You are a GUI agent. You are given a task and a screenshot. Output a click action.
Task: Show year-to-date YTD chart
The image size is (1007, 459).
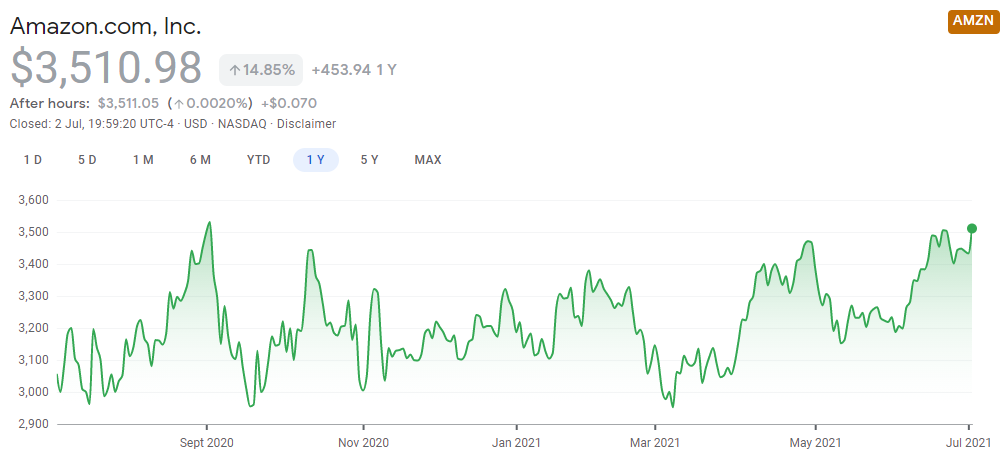pyautogui.click(x=259, y=160)
